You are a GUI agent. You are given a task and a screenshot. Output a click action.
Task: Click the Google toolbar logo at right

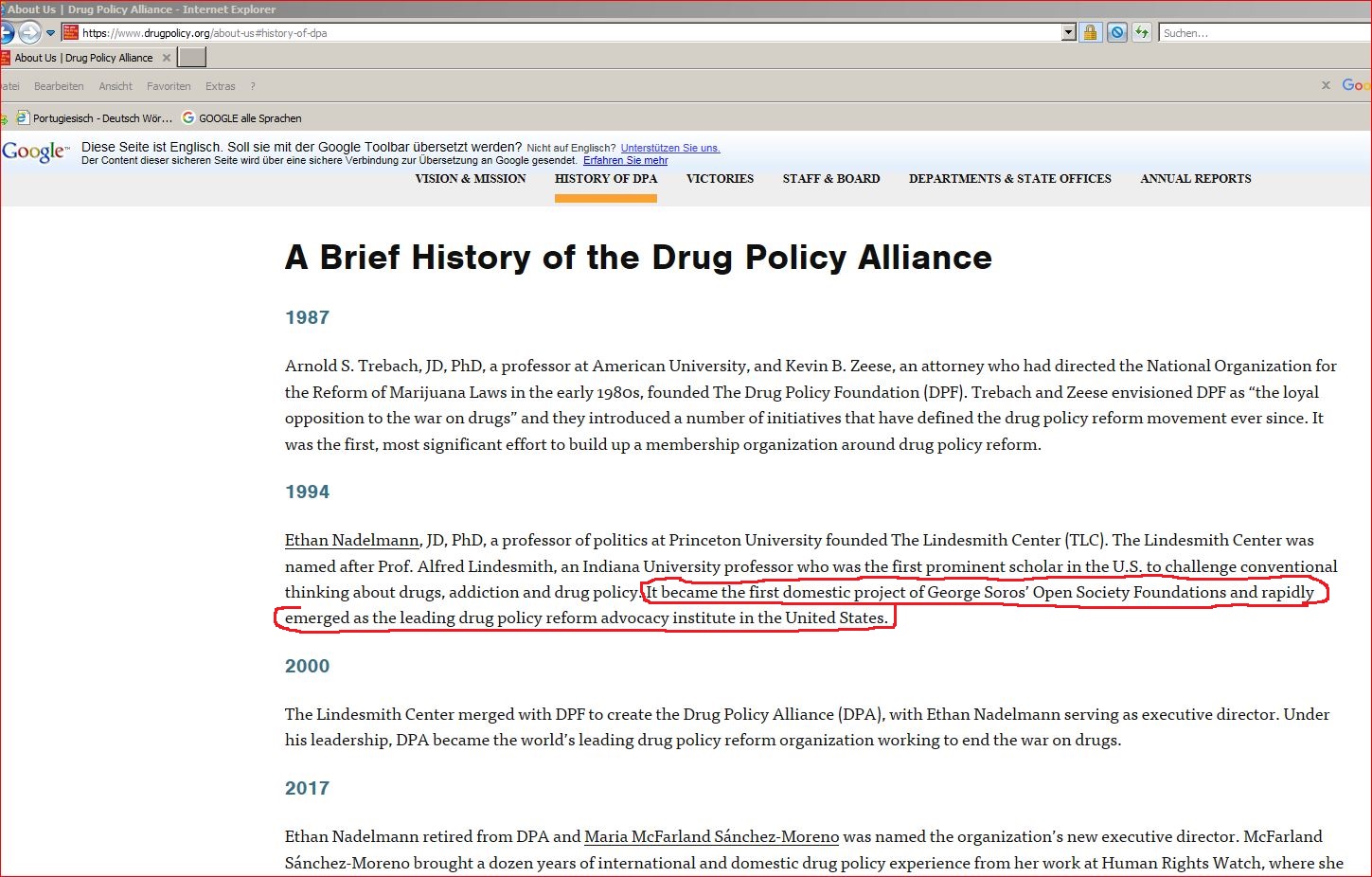click(1357, 85)
